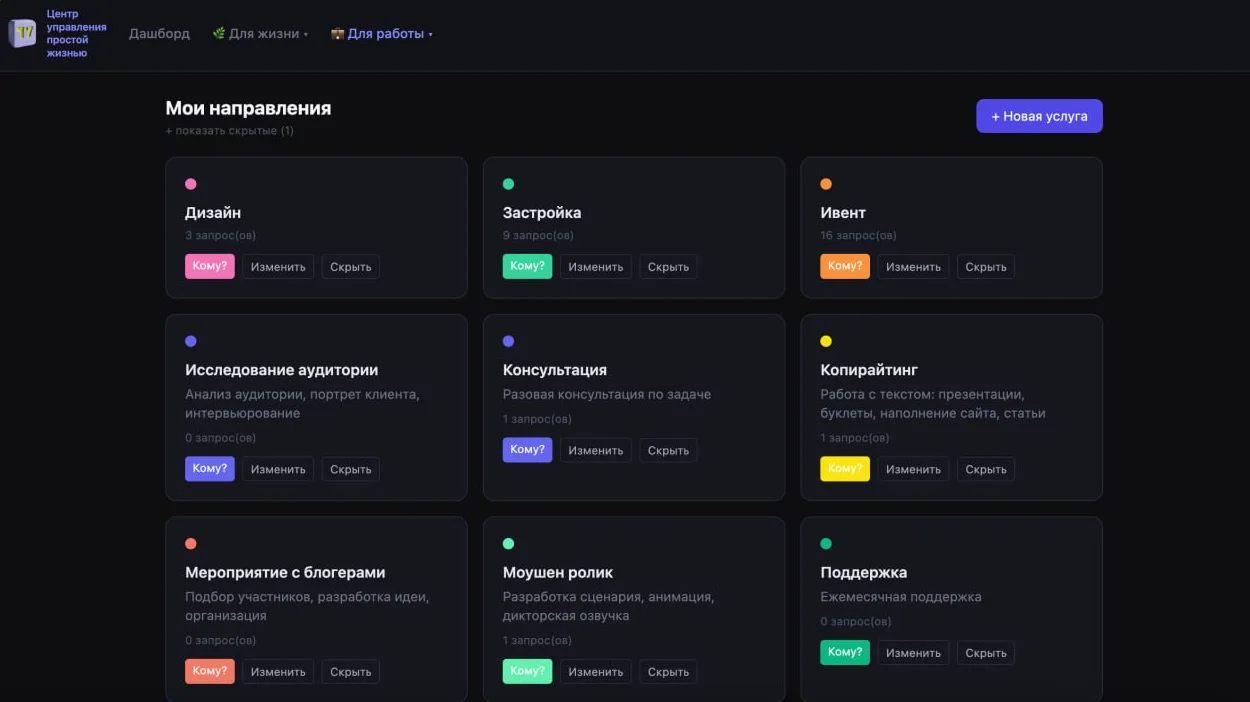Edit the Моушен ролик card via Изменить
Image resolution: width=1250 pixels, height=702 pixels.
[x=596, y=672]
